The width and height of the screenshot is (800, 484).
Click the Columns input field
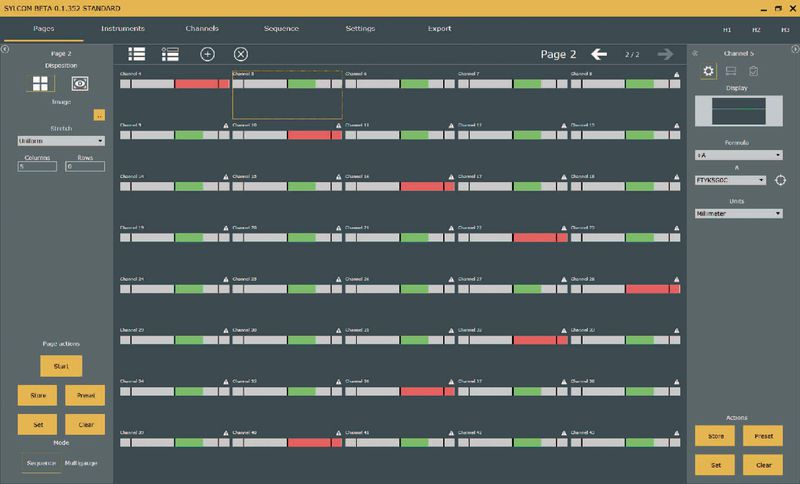click(x=37, y=166)
